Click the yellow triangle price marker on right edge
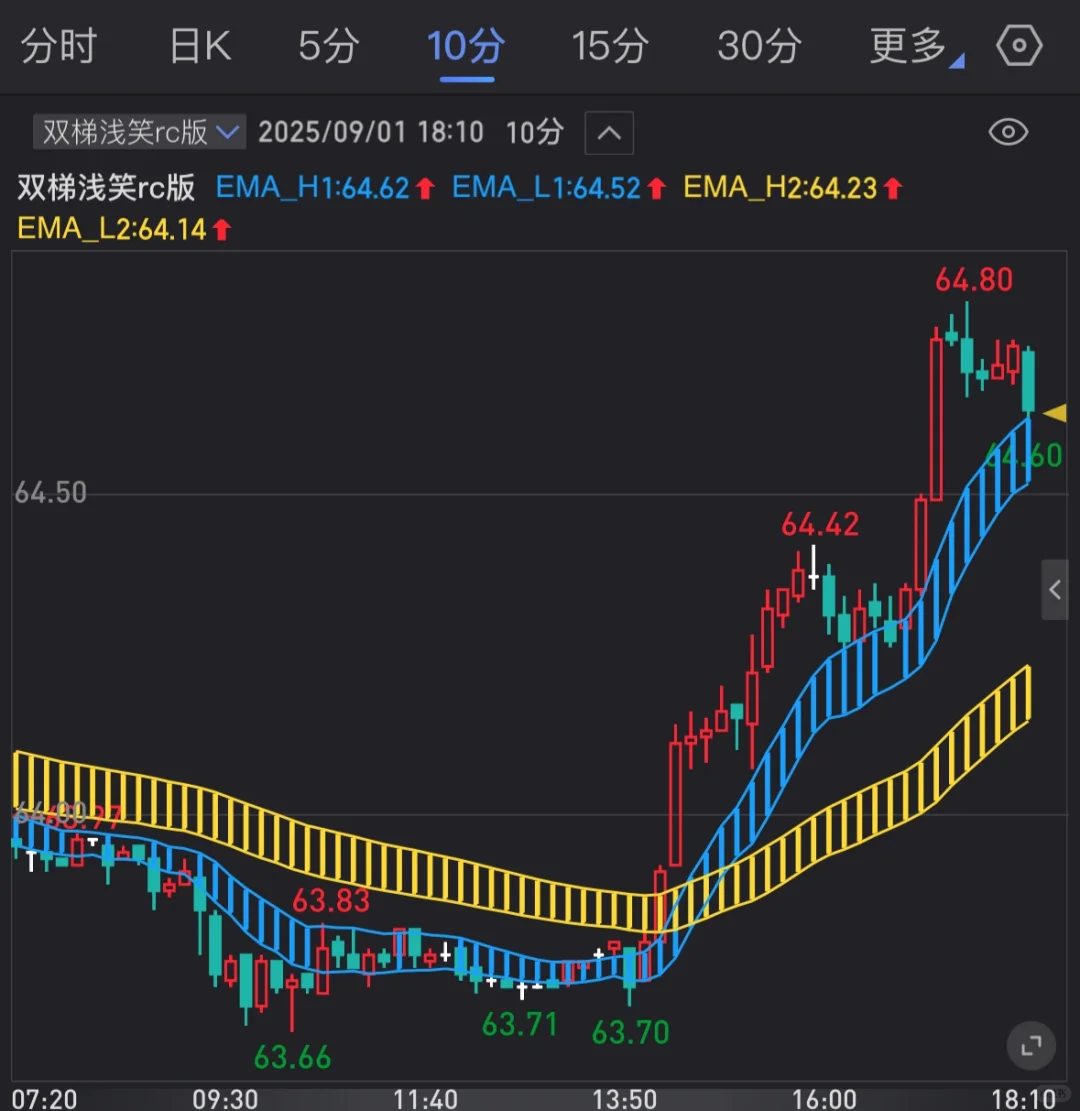 click(x=1055, y=413)
